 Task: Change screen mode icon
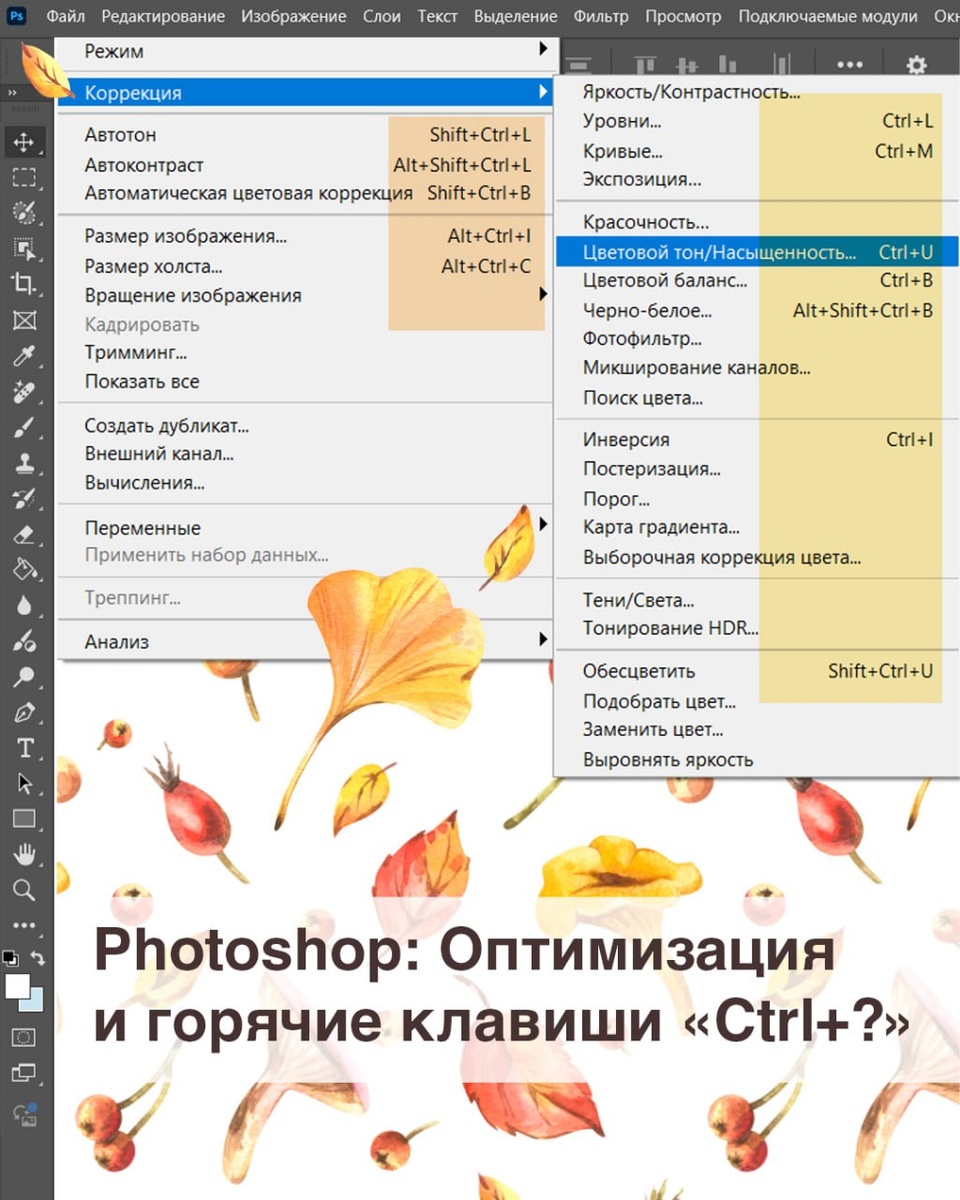[24, 1073]
